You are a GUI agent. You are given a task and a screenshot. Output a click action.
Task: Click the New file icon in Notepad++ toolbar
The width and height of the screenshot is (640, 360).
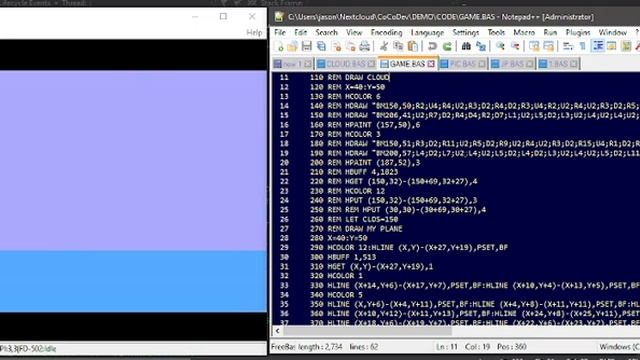point(279,46)
